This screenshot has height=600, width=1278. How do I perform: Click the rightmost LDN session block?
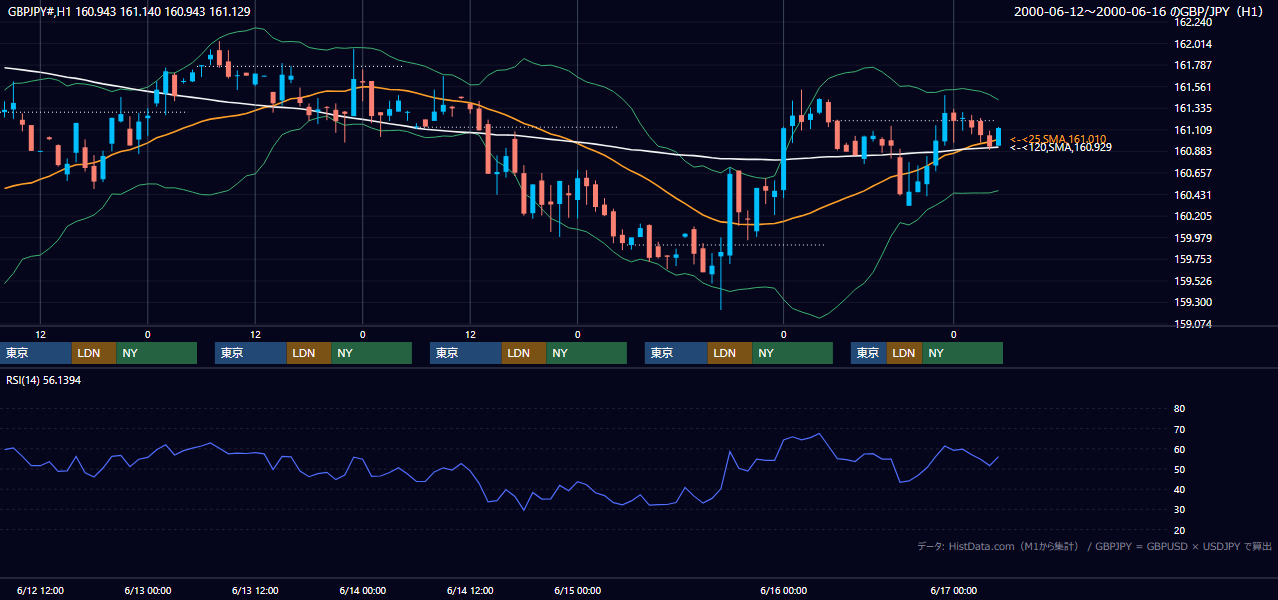pyautogui.click(x=904, y=353)
